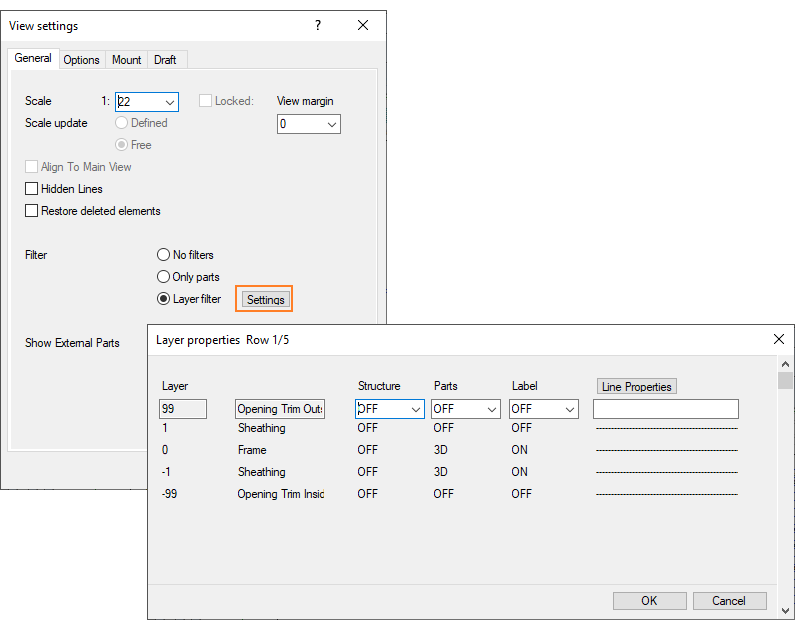
Task: Open the Structure dropdown for layer 99
Action: pyautogui.click(x=415, y=409)
